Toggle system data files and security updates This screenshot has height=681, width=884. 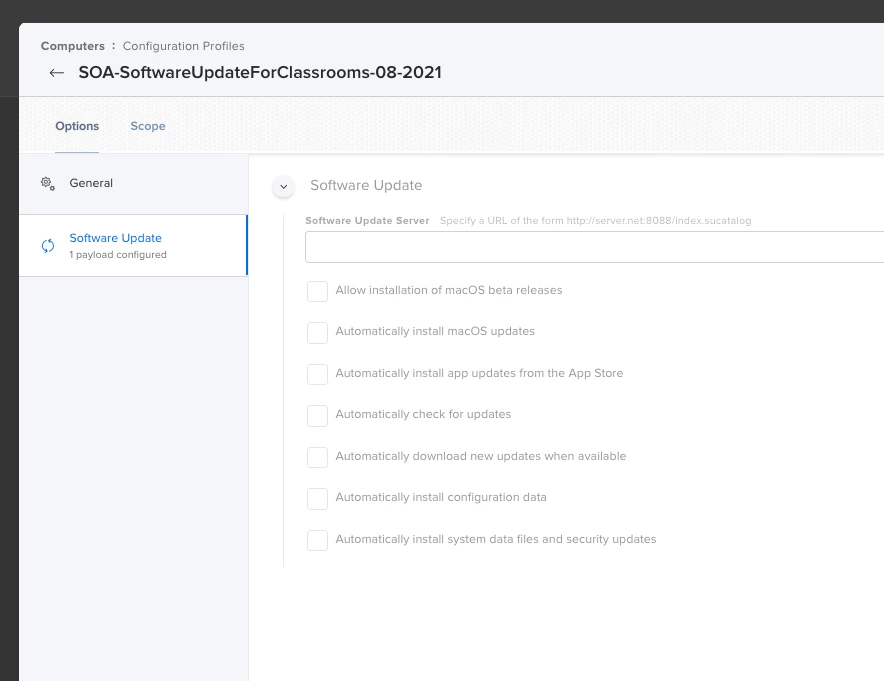click(317, 540)
